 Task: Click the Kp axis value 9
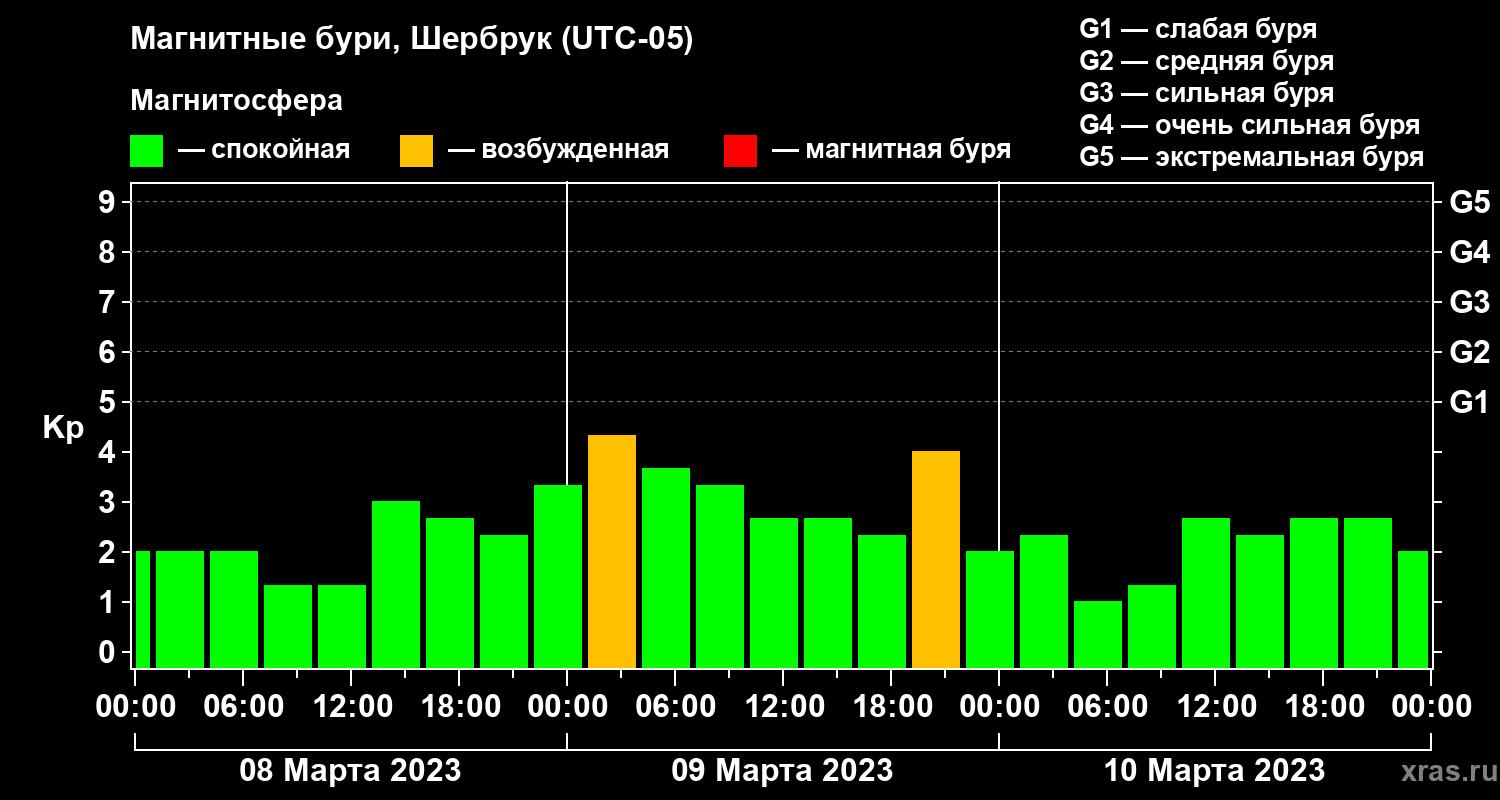coord(109,202)
